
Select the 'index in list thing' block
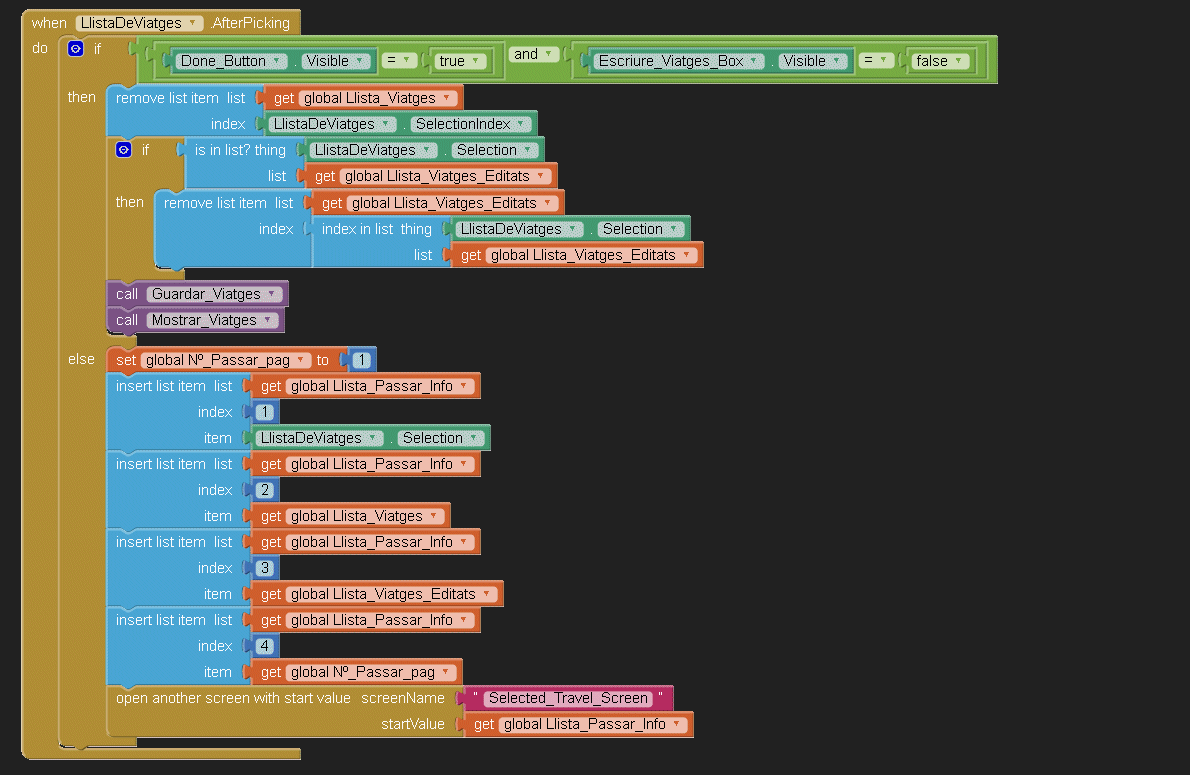tap(375, 229)
